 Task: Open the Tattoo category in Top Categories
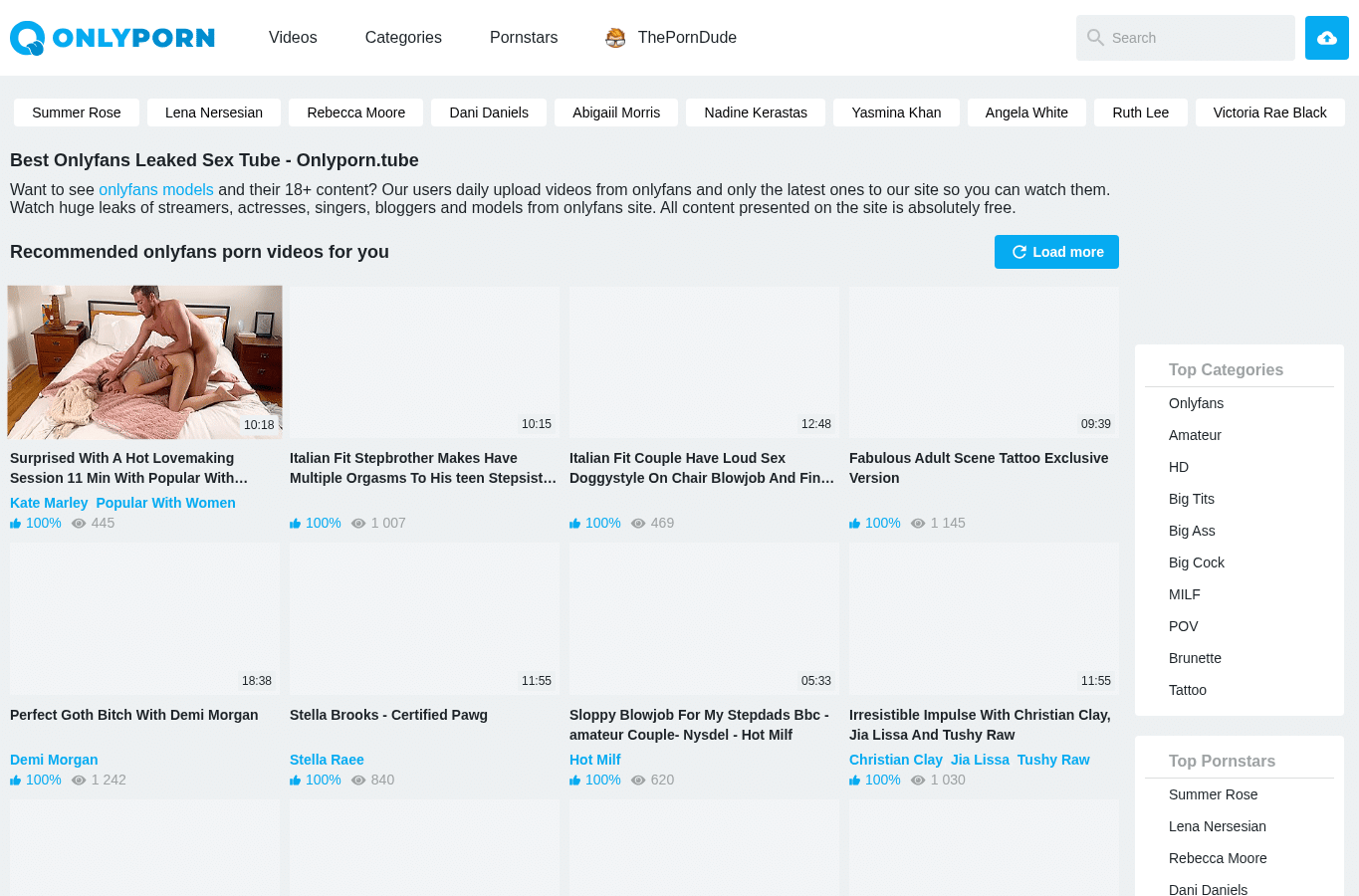[x=1188, y=690]
